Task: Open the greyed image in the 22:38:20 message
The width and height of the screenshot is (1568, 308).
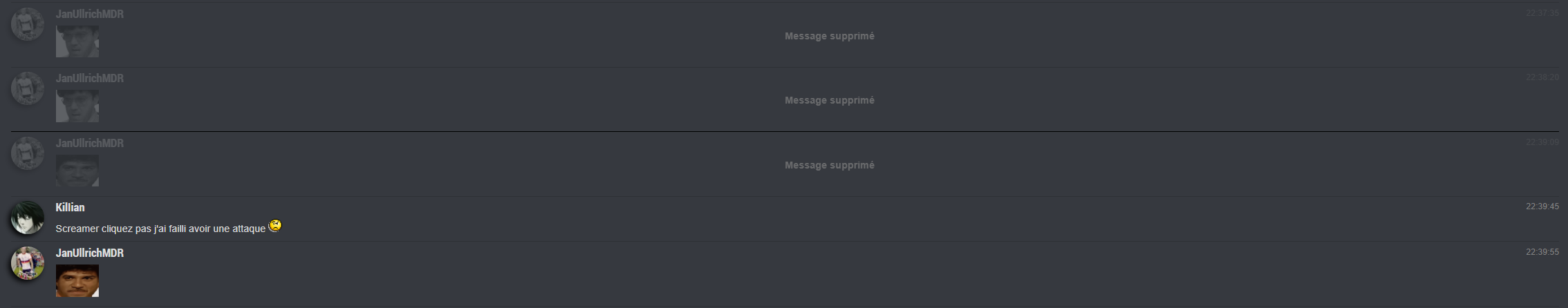Action: pos(77,106)
